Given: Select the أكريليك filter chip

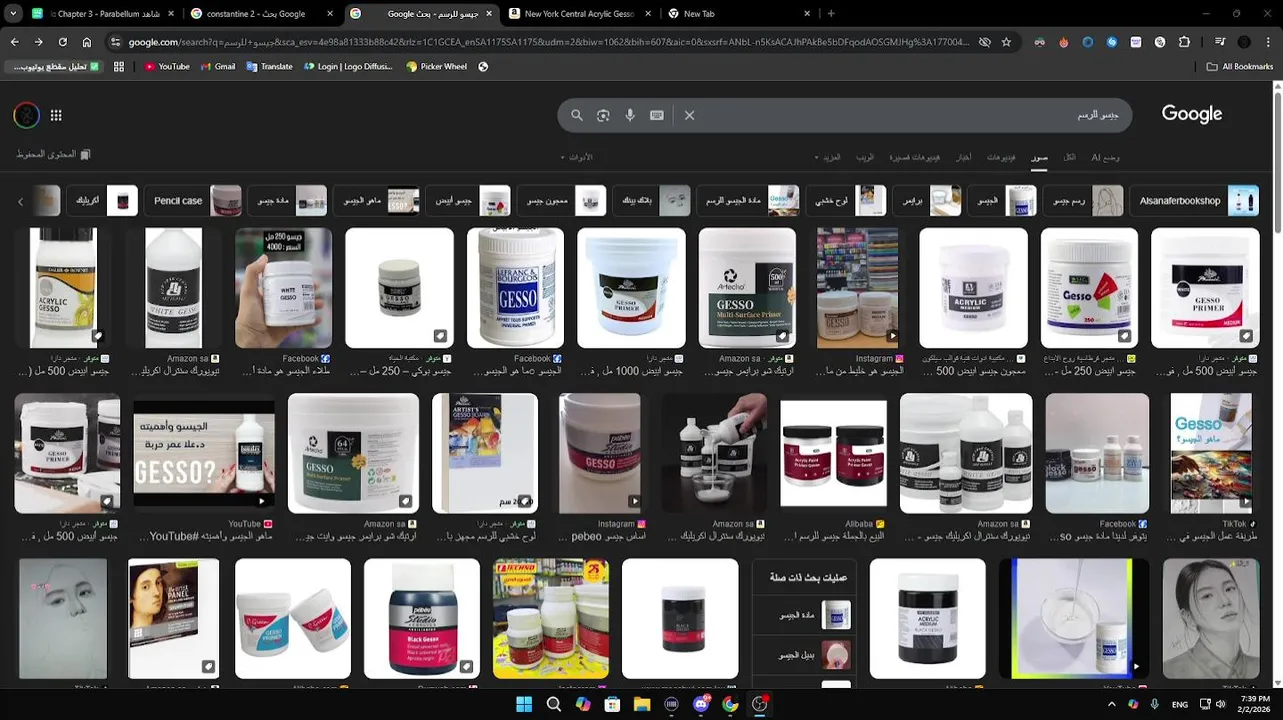Looking at the screenshot, I should click(104, 200).
